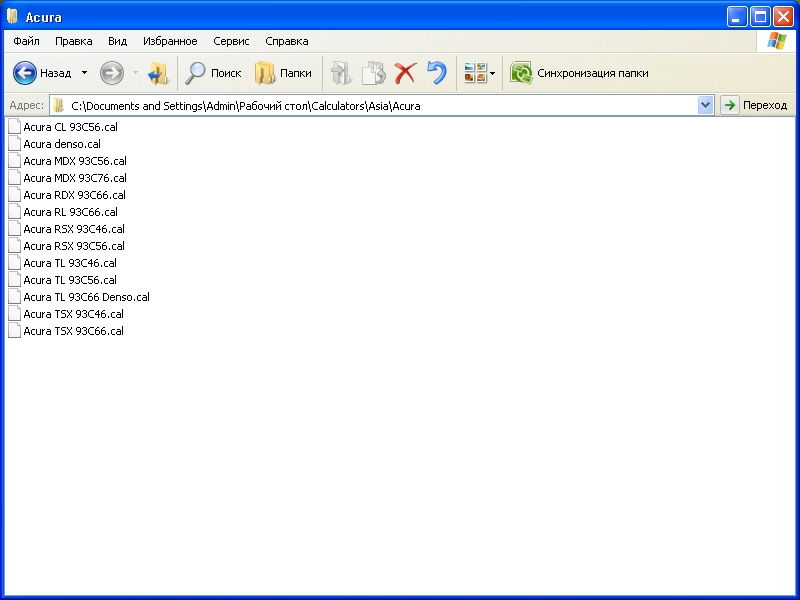Click the Move To folder icon

pos(341,73)
